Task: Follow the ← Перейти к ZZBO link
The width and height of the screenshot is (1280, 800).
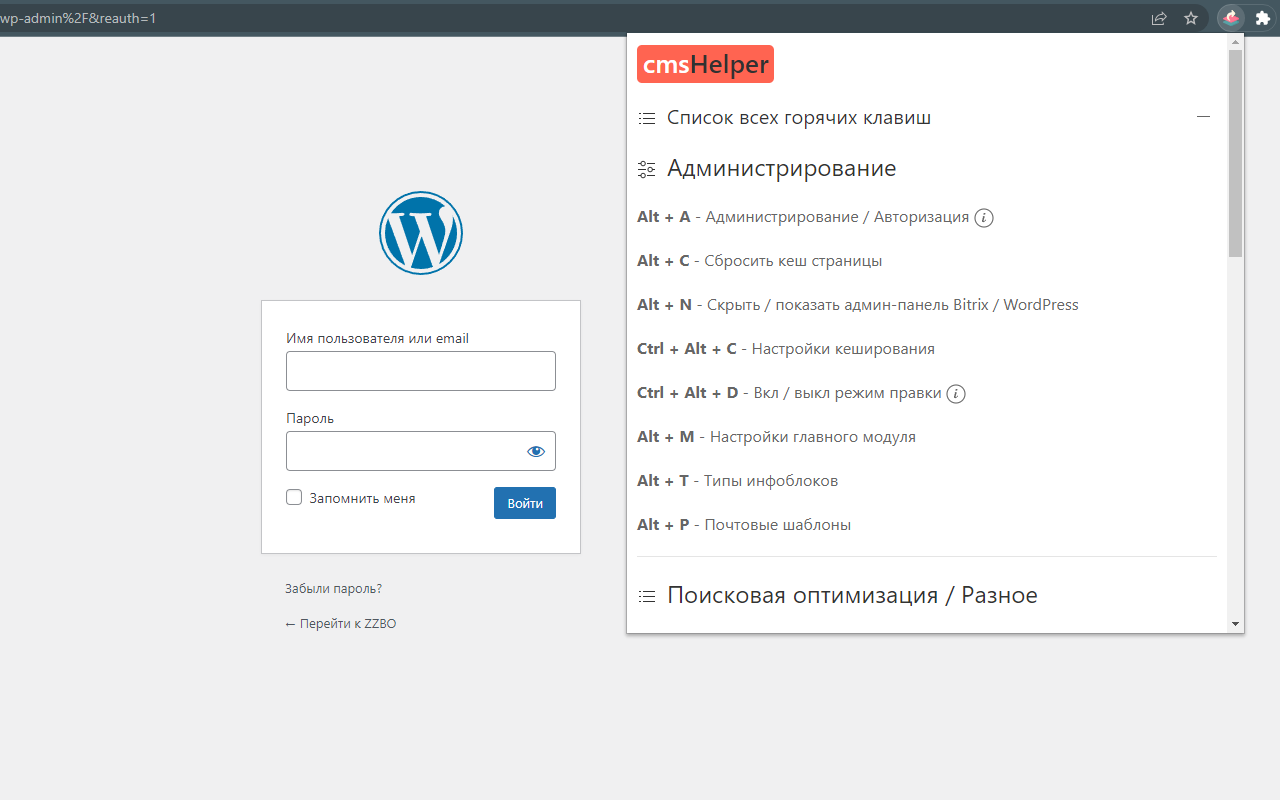Action: (341, 624)
